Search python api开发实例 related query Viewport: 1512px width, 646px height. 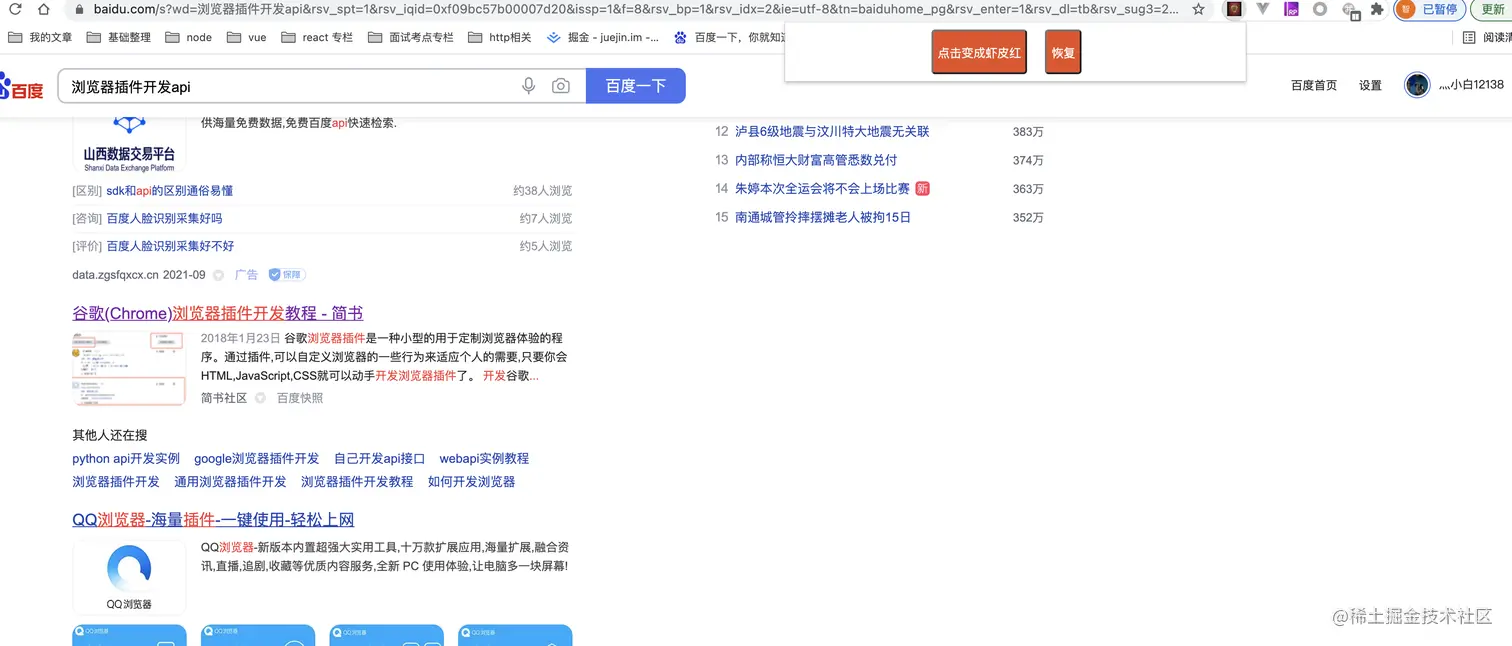pos(126,458)
